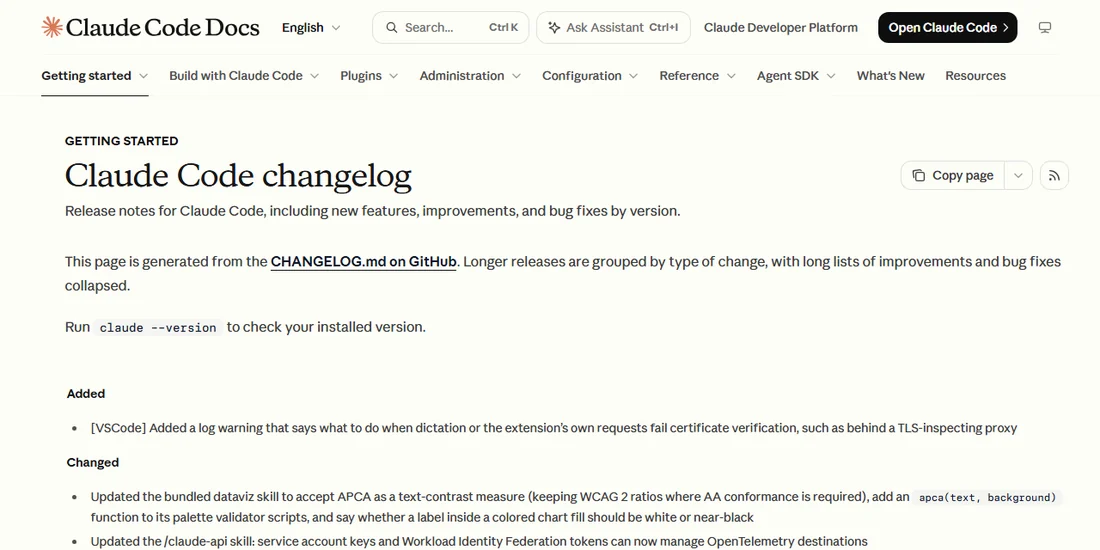Image resolution: width=1100 pixels, height=550 pixels.
Task: Open the Ask Assistant button
Action: click(613, 27)
